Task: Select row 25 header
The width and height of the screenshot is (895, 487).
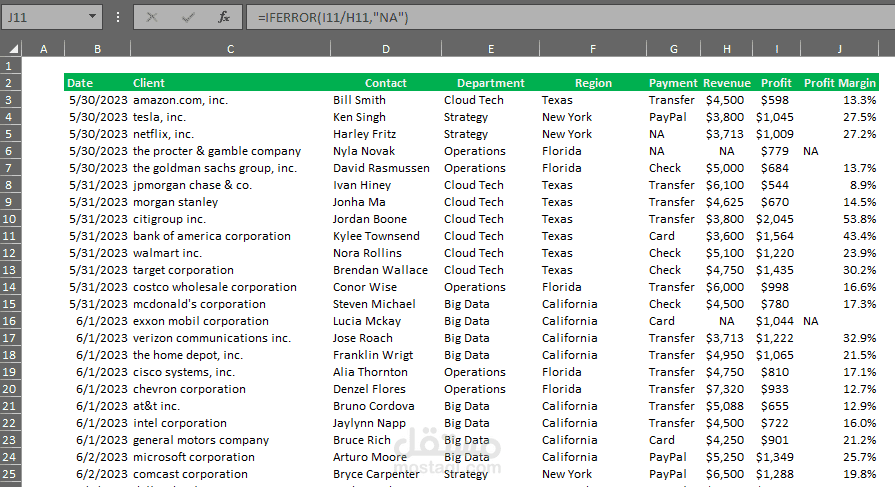Action: (9, 474)
